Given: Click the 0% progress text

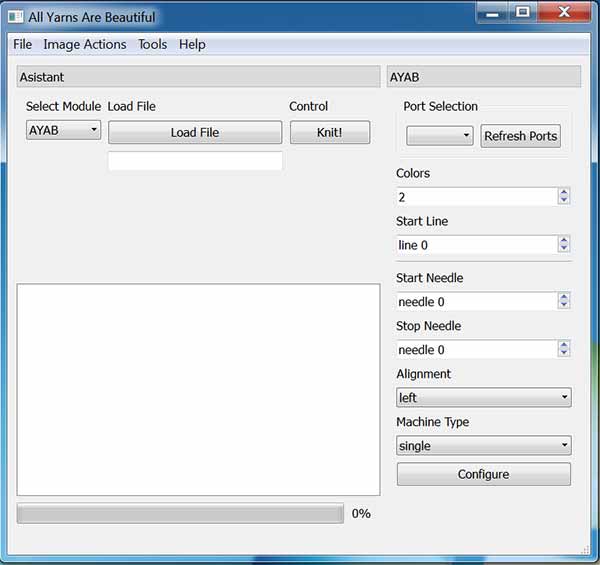Looking at the screenshot, I should pos(361,513).
